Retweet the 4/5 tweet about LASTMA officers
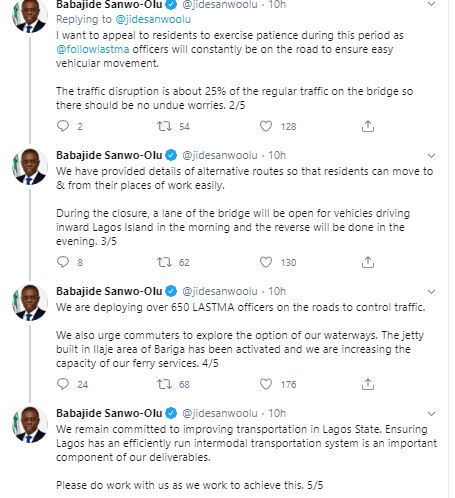Image resolution: width=455 pixels, height=498 pixels. click(164, 384)
